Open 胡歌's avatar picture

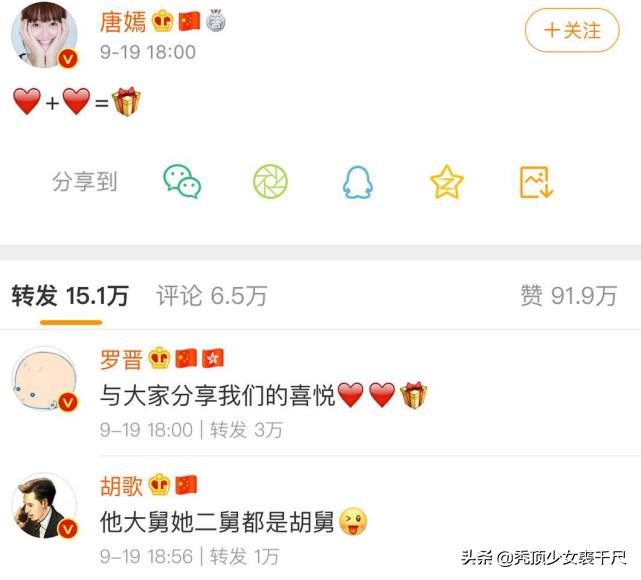click(x=44, y=505)
